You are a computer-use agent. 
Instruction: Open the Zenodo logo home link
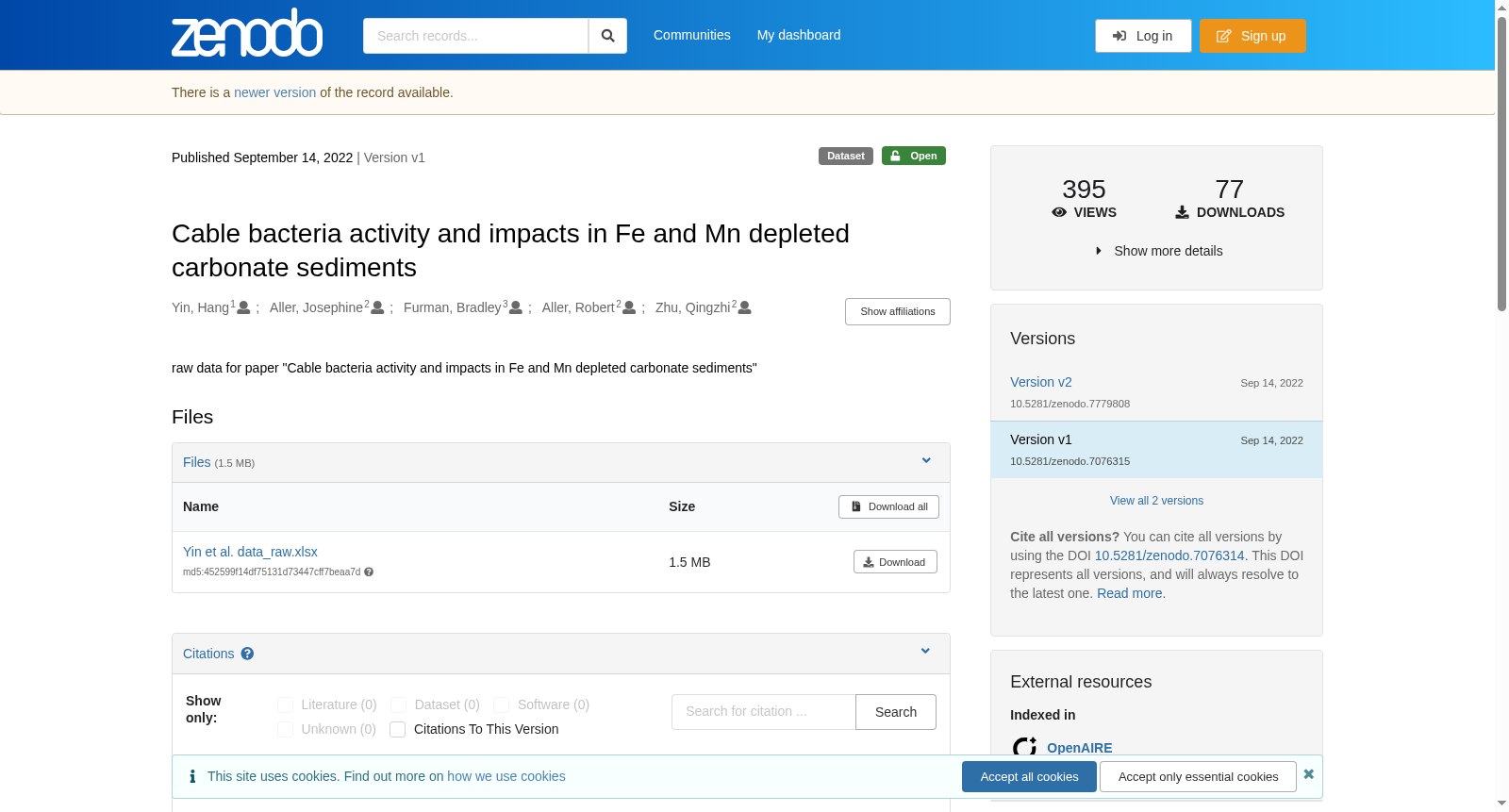[247, 33]
